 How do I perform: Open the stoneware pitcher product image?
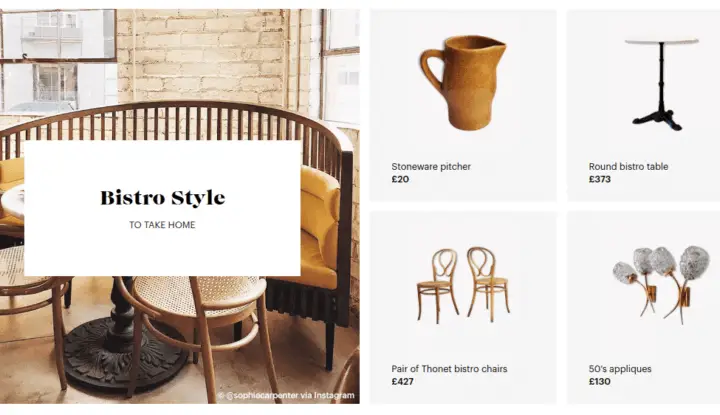(x=463, y=83)
